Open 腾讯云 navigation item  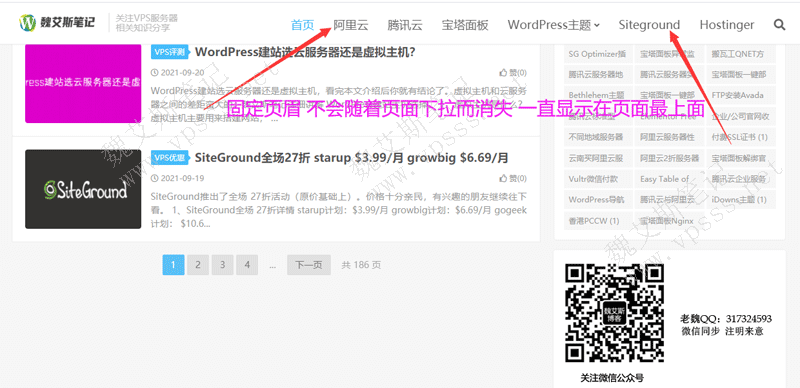coord(405,25)
